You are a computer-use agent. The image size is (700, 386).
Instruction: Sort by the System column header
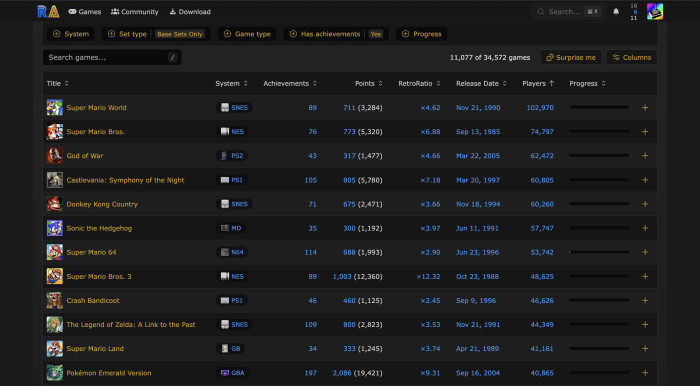[x=231, y=83]
